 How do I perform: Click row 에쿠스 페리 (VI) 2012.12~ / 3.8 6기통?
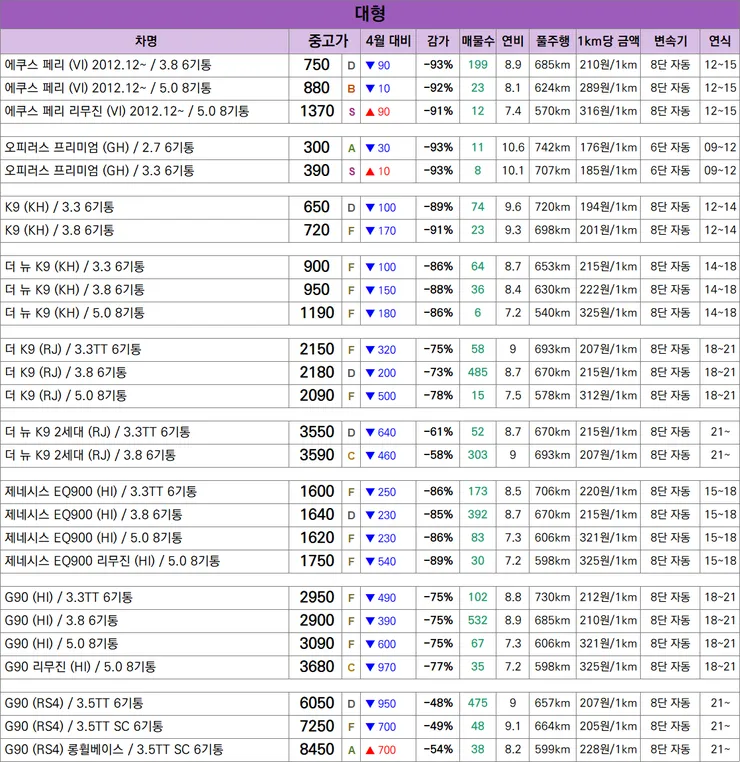point(370,65)
